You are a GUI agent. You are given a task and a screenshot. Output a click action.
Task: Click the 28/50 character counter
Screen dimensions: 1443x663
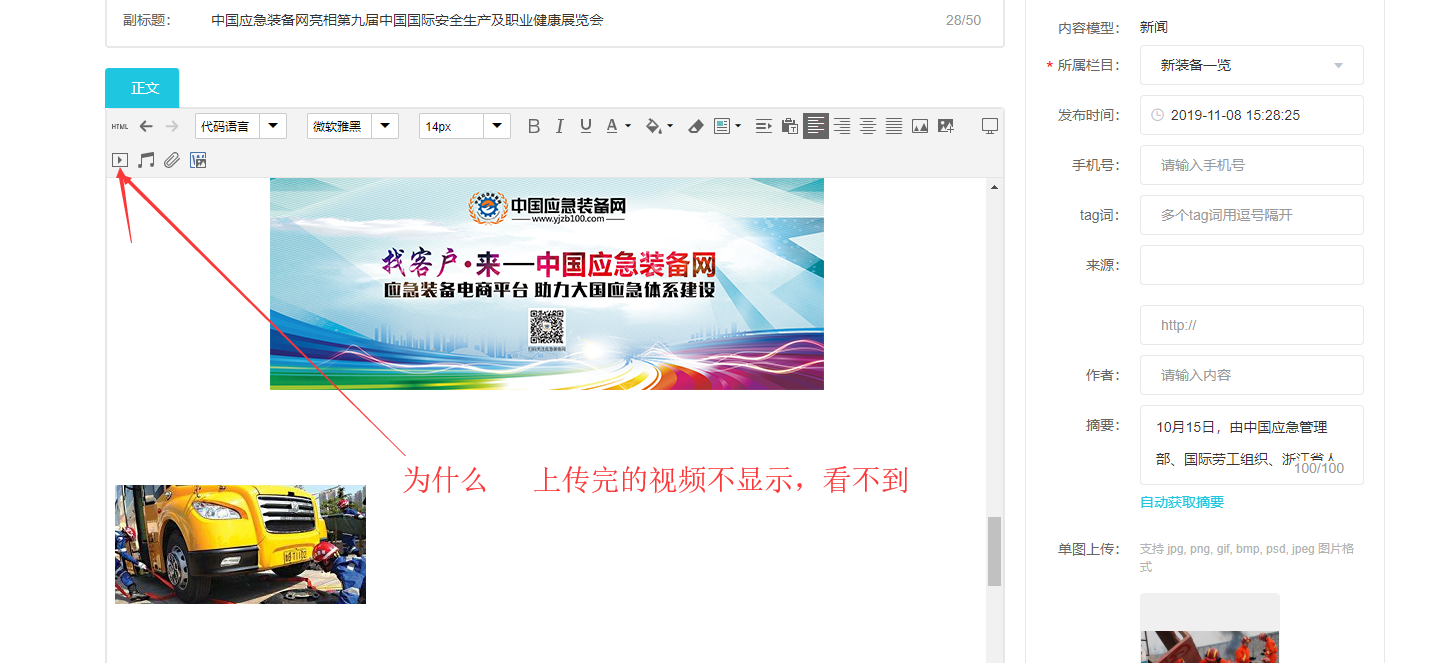(963, 20)
